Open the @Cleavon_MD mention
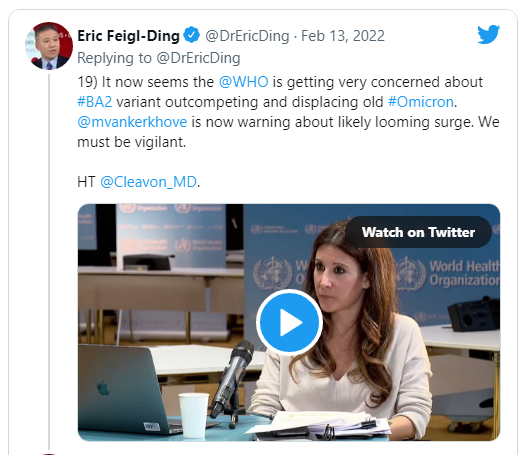The image size is (525, 455). click(149, 182)
